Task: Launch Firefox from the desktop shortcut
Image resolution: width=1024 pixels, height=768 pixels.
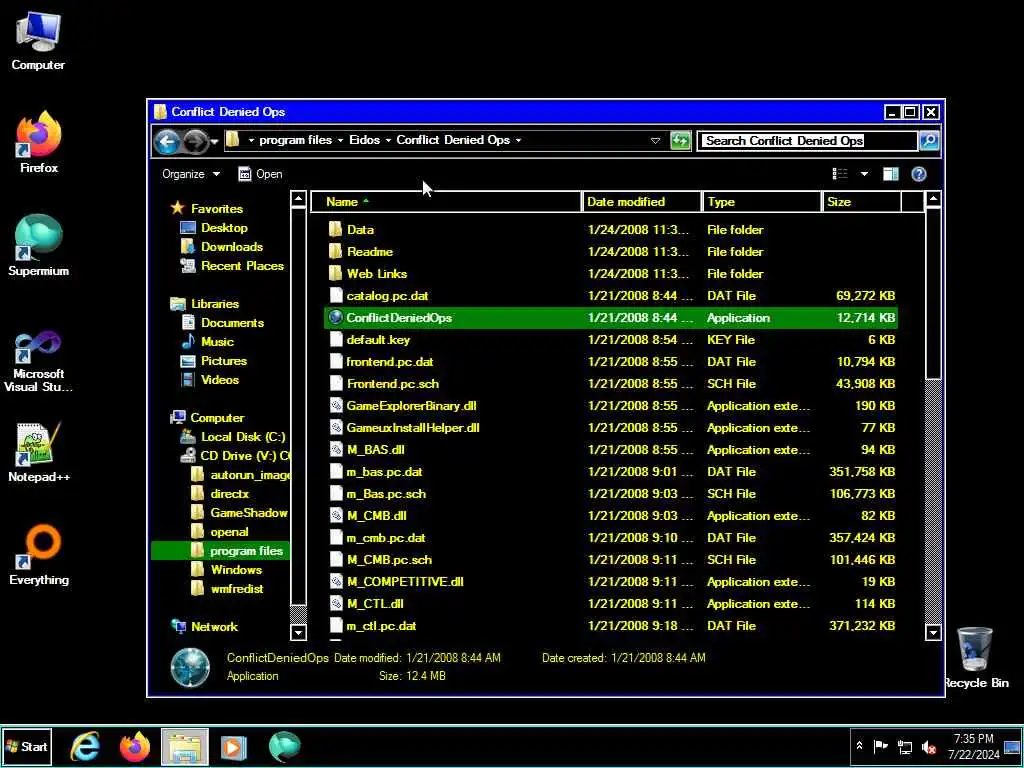Action: point(39,142)
